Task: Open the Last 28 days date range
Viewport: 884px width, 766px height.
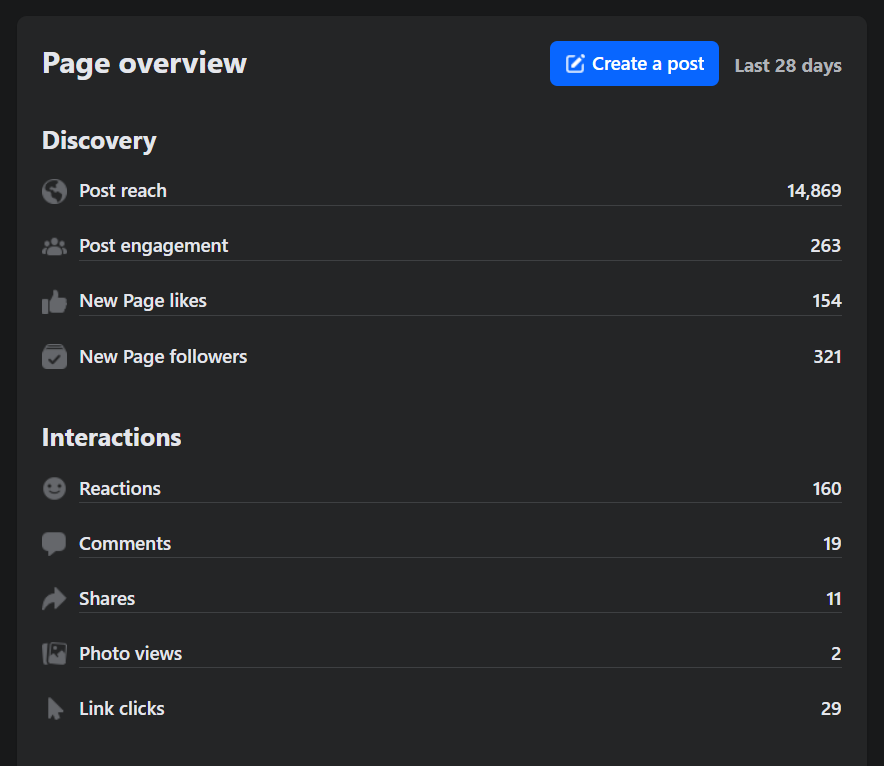Action: click(x=788, y=66)
